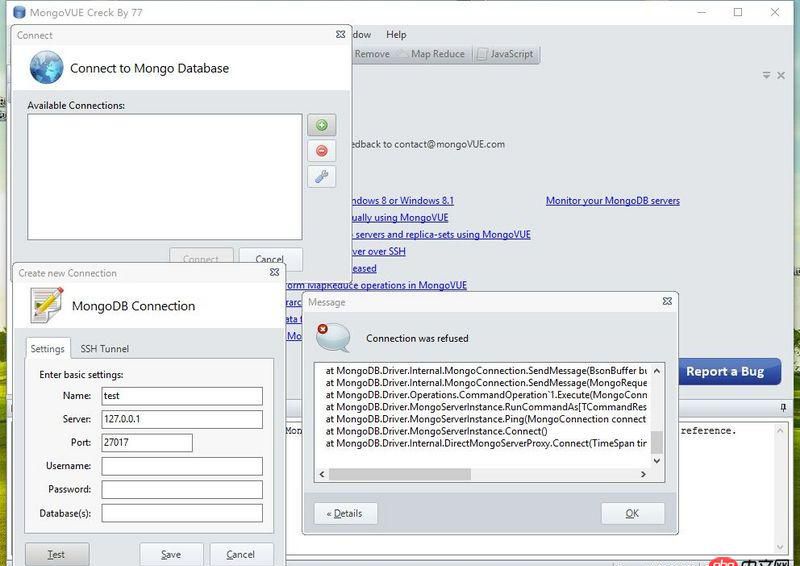The width and height of the screenshot is (800, 566).
Task: Click the globe icon in Connect dialog
Action: [46, 67]
